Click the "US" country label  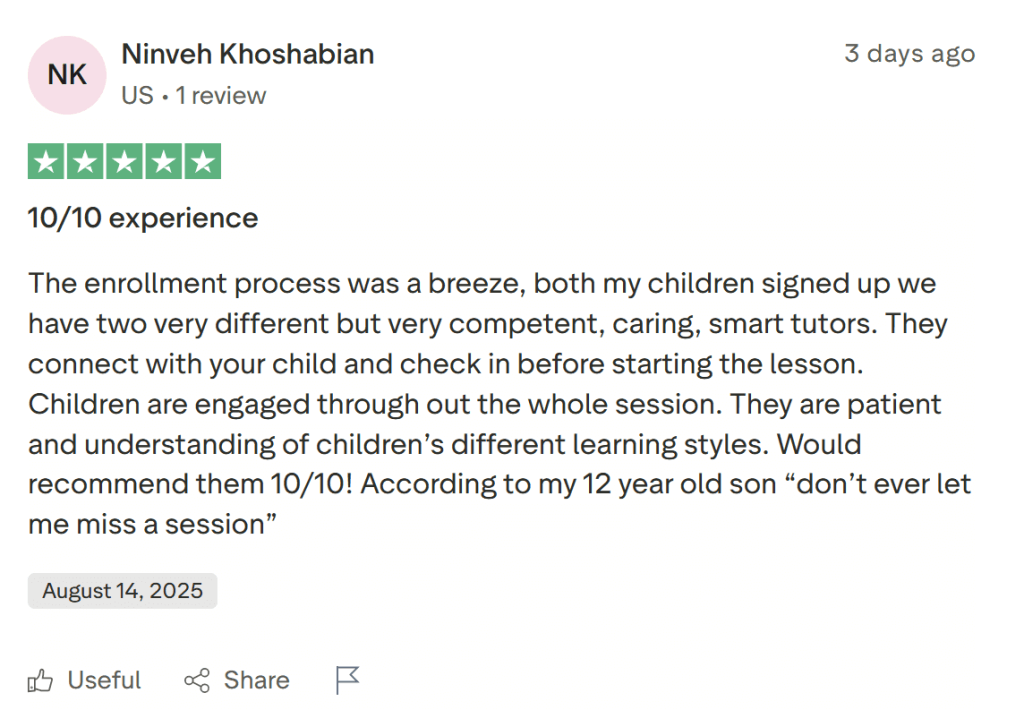137,96
